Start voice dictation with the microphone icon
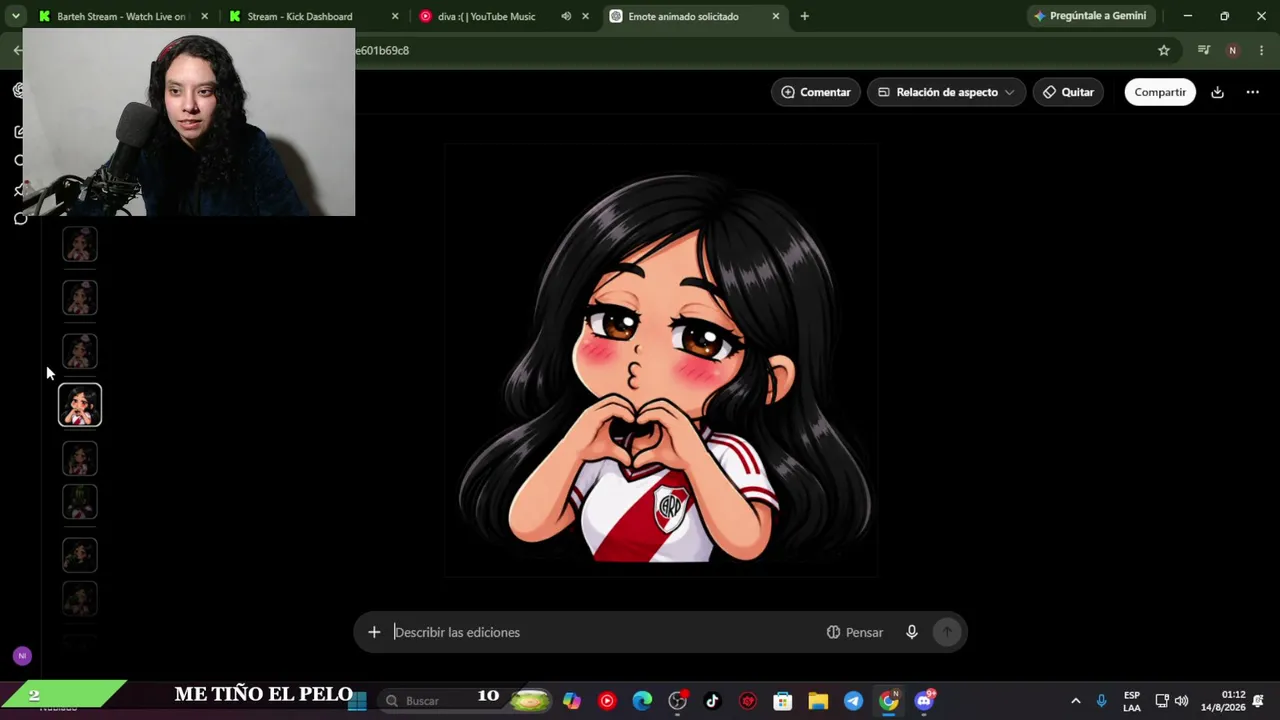This screenshot has height=720, width=1280. [912, 632]
